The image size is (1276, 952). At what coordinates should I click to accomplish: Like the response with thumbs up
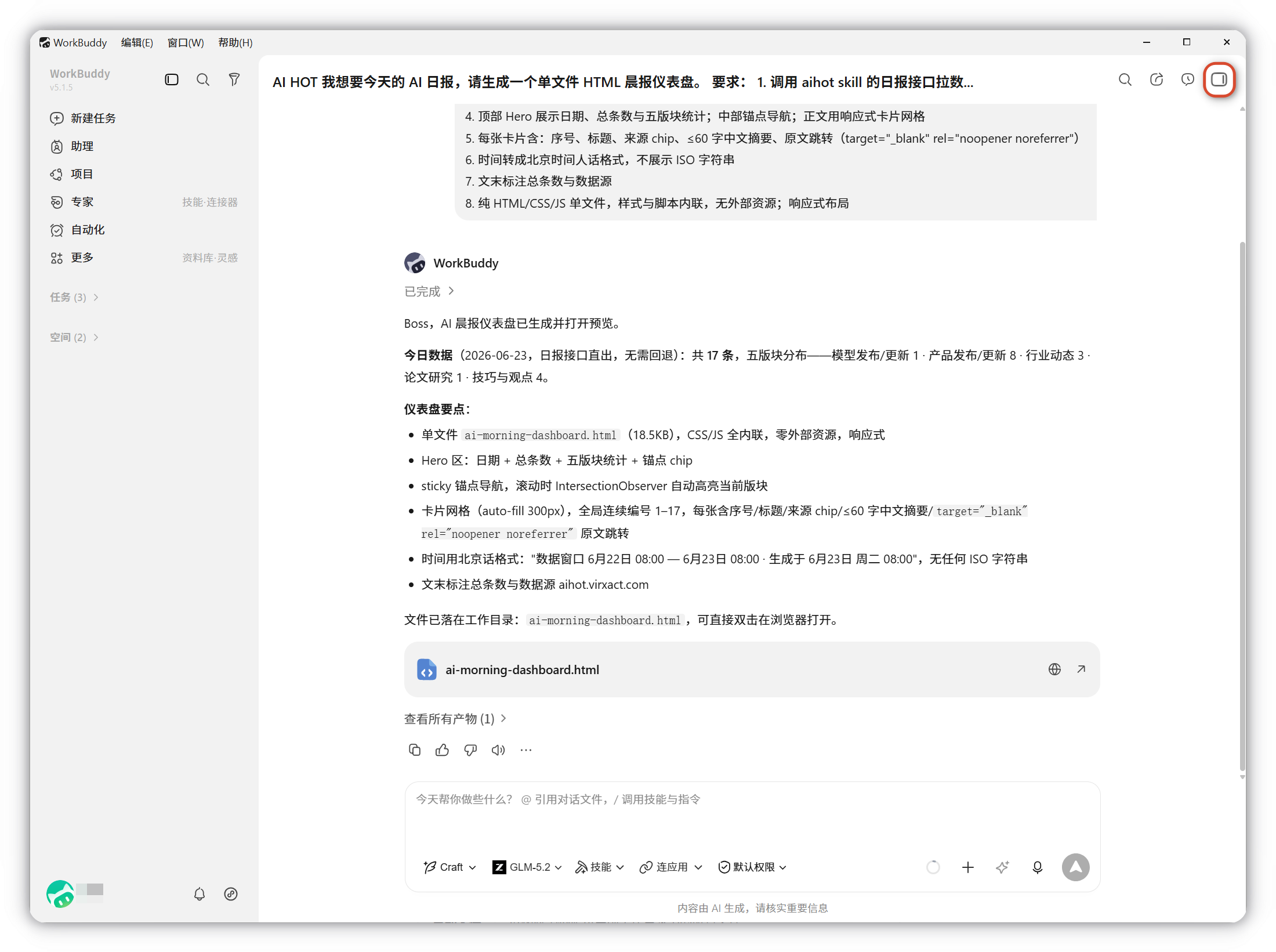[x=443, y=750]
